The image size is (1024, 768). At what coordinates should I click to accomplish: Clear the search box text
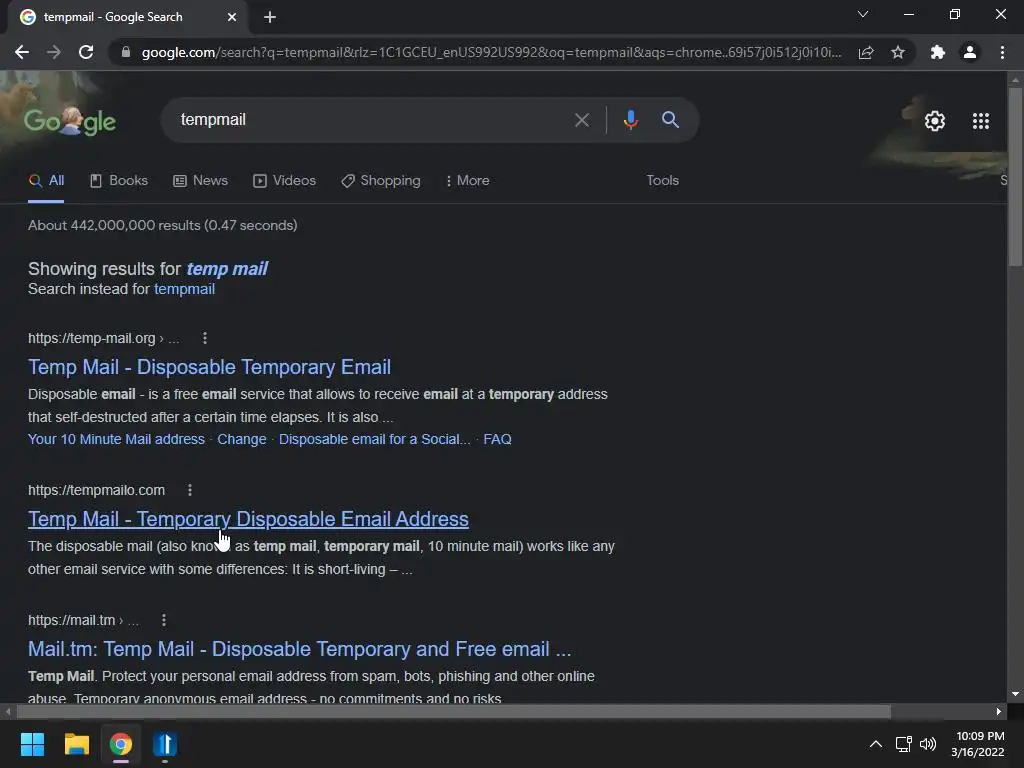pyautogui.click(x=581, y=120)
